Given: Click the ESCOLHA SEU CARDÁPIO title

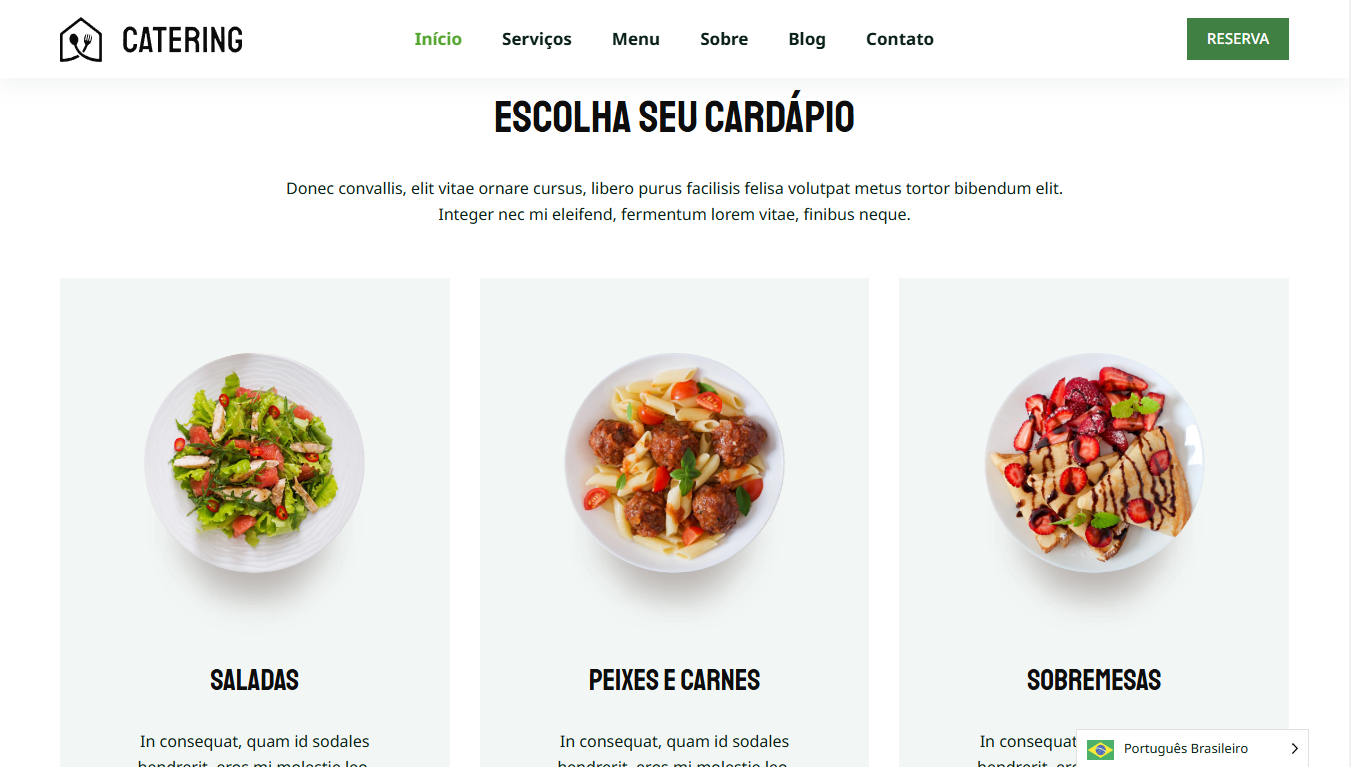Looking at the screenshot, I should [675, 117].
